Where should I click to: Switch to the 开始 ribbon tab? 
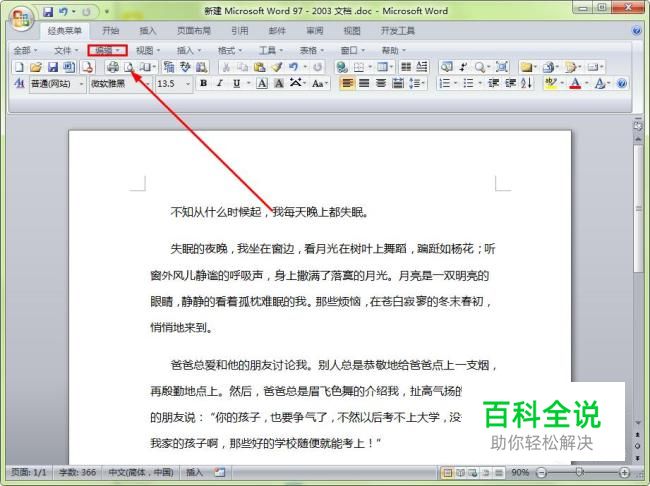tap(110, 31)
